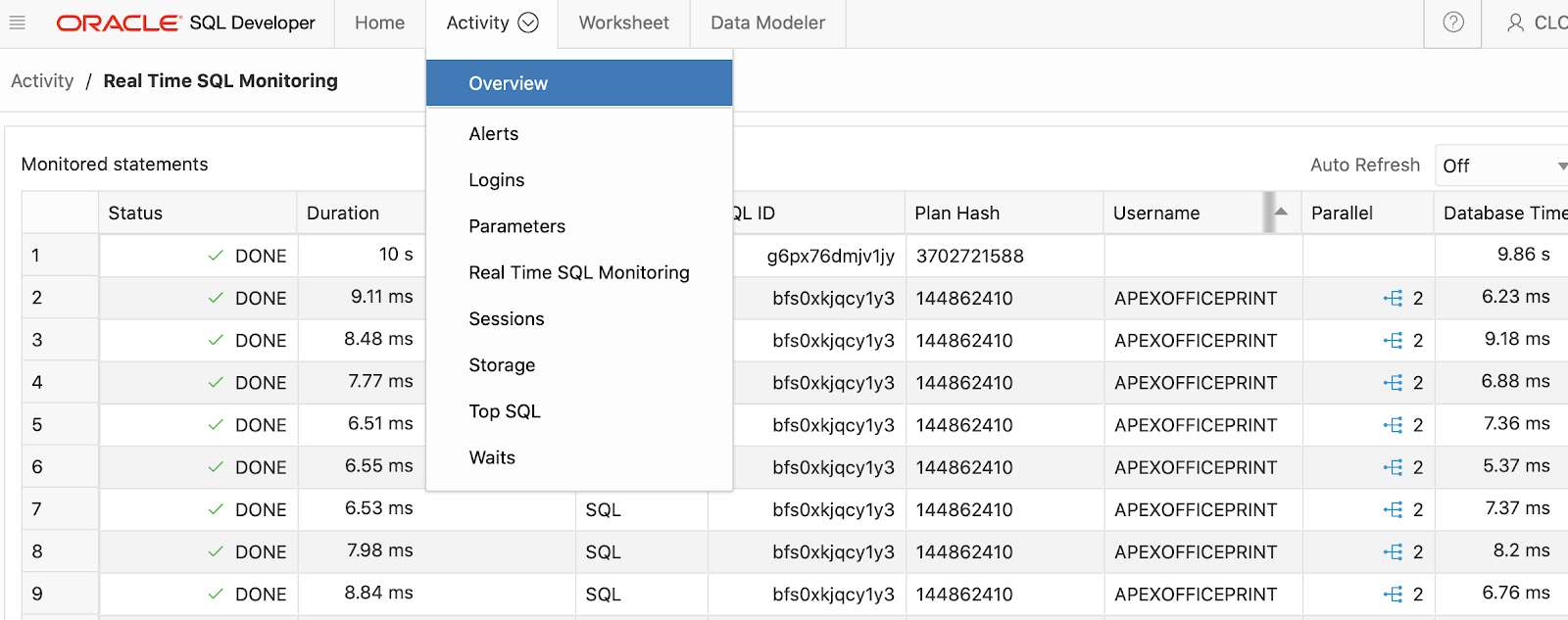The height and width of the screenshot is (620, 1568).
Task: Switch to the Worksheet tab
Action: [624, 23]
